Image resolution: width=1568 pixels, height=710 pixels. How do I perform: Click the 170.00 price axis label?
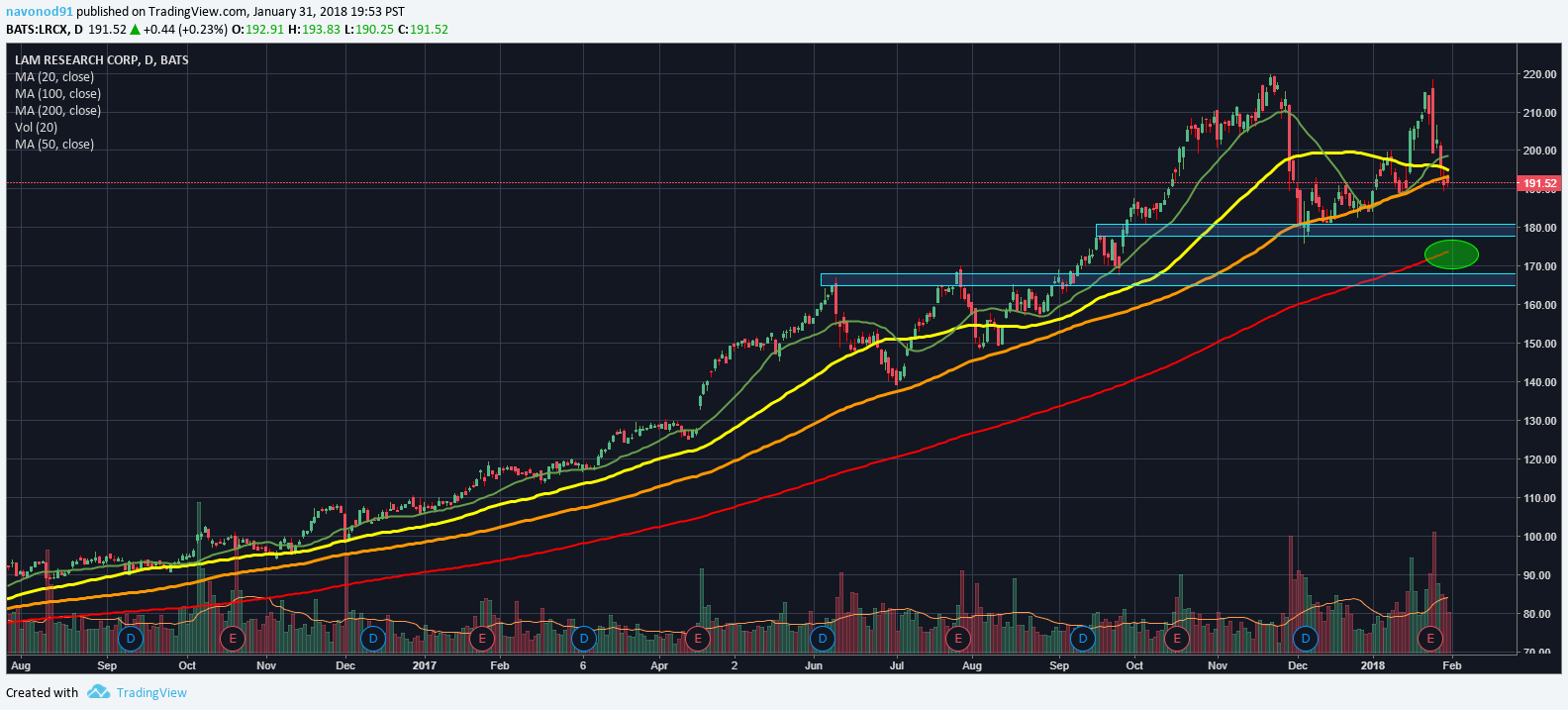pyautogui.click(x=1539, y=266)
